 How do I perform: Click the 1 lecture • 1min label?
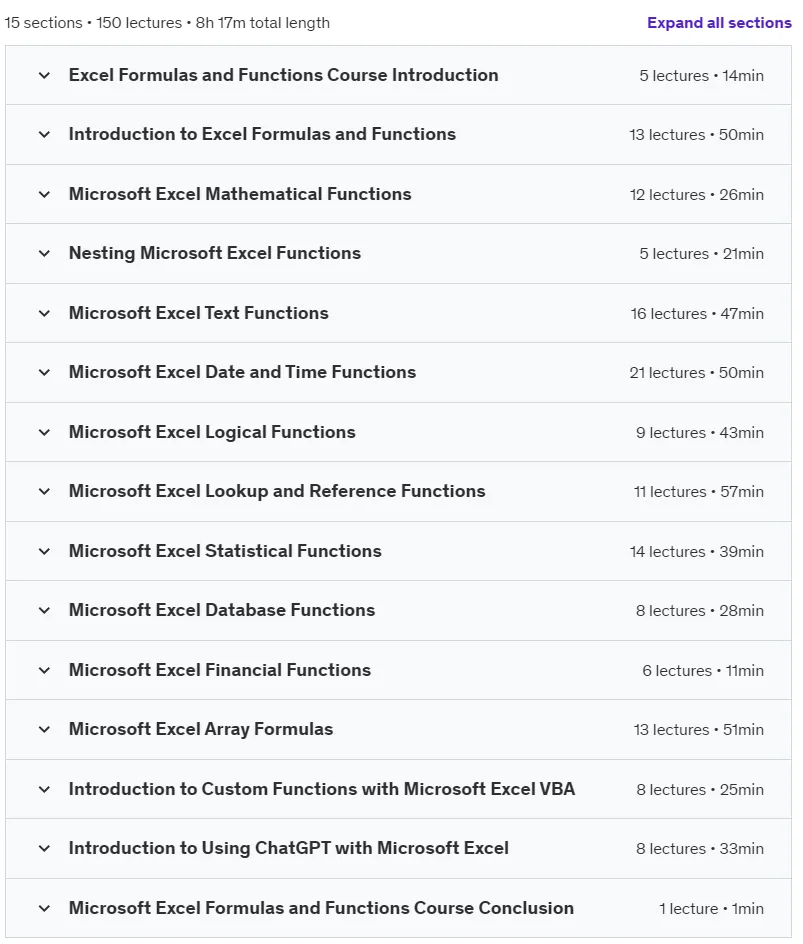tap(711, 908)
